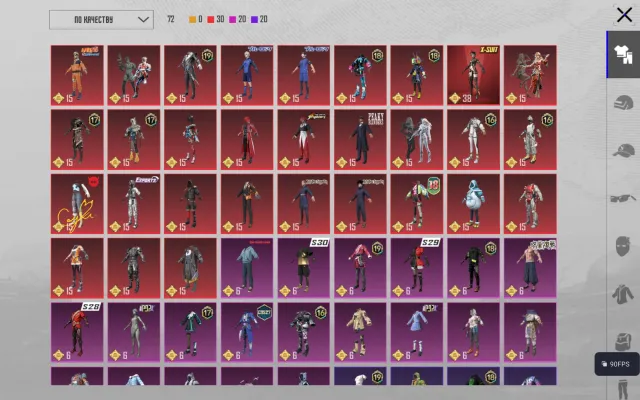Select the red-white armored outfit in third row

pos(530,204)
